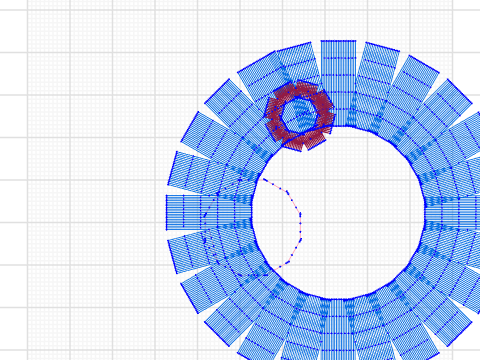
Task: Select the horizontal blue segment on ring's left side
Action: pyautogui.click(x=208, y=213)
